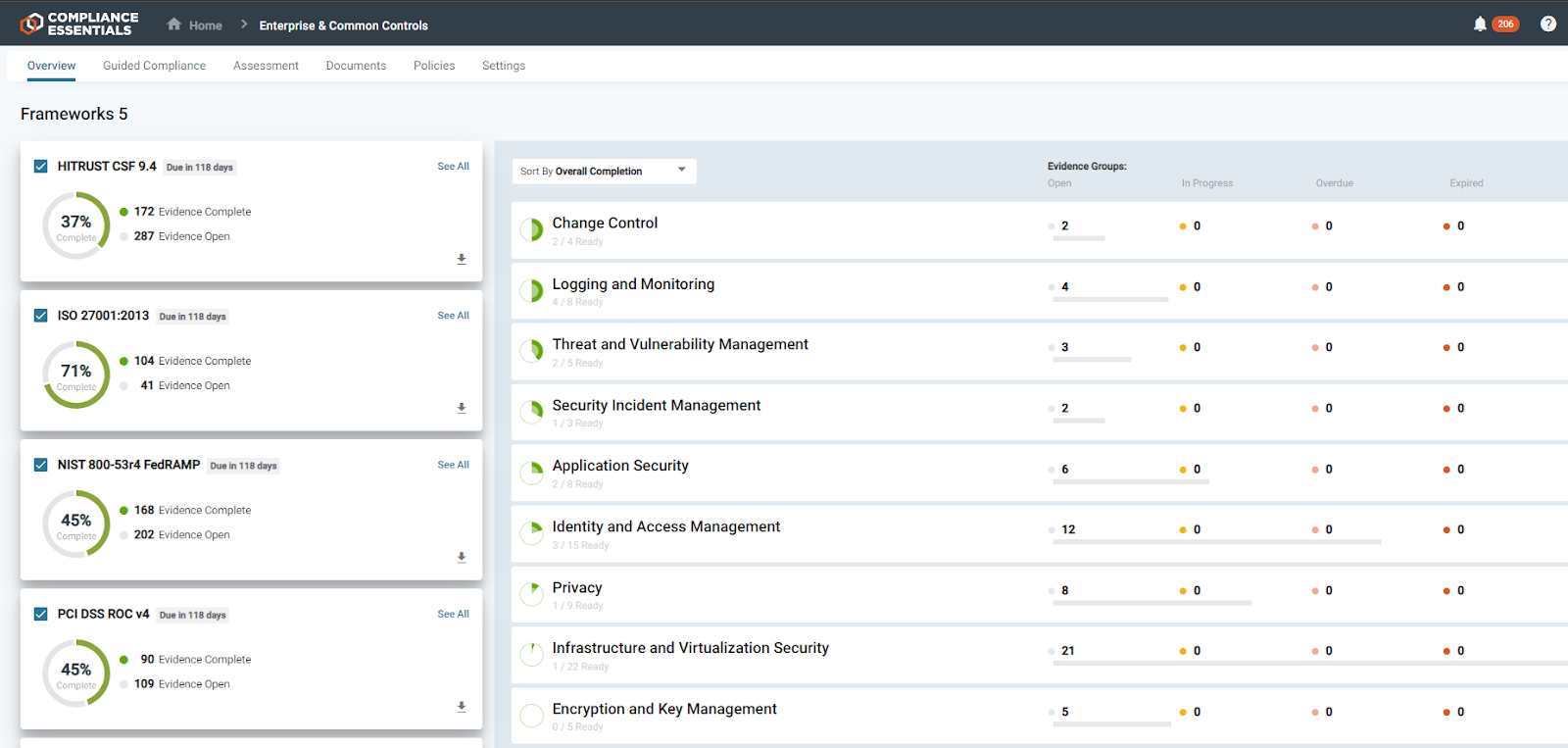This screenshot has height=748, width=1568.
Task: Click the Home house icon
Action: tap(174, 25)
